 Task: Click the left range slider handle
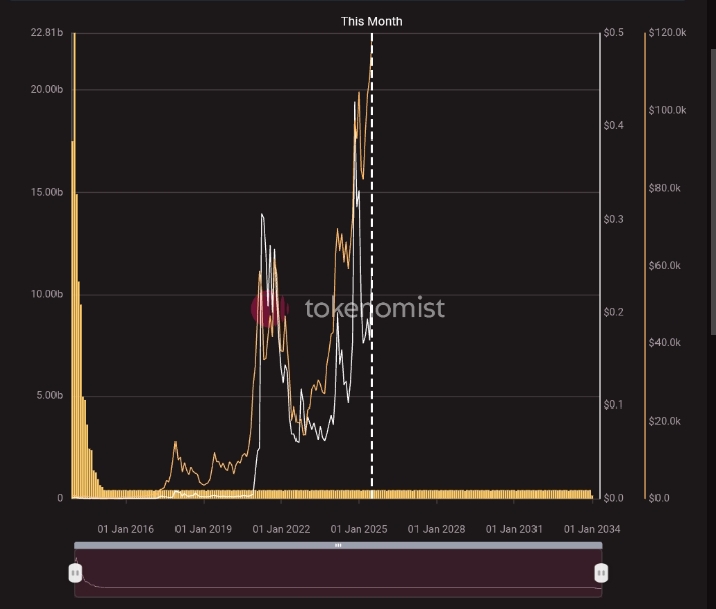point(74,573)
